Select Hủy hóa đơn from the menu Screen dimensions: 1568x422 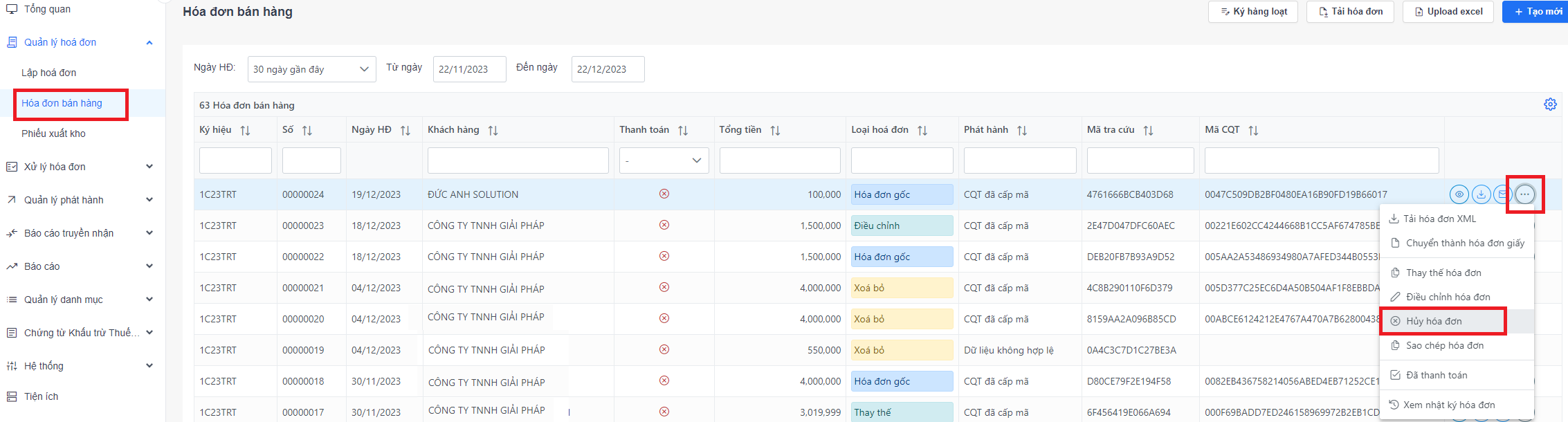pyautogui.click(x=1457, y=321)
